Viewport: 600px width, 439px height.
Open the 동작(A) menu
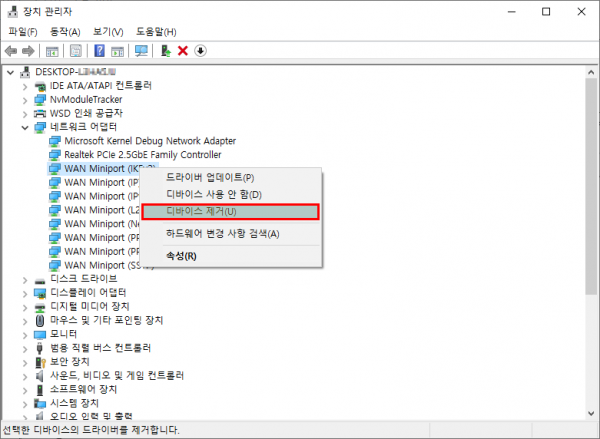57,31
